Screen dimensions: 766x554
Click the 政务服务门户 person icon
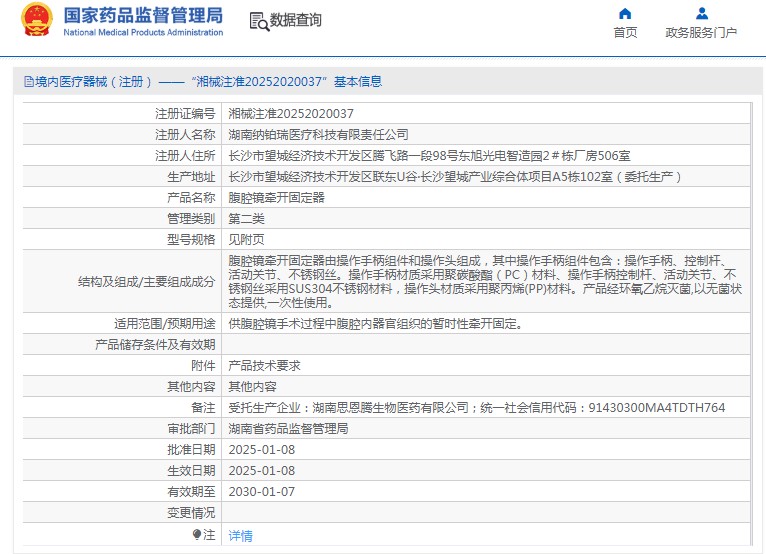702,14
